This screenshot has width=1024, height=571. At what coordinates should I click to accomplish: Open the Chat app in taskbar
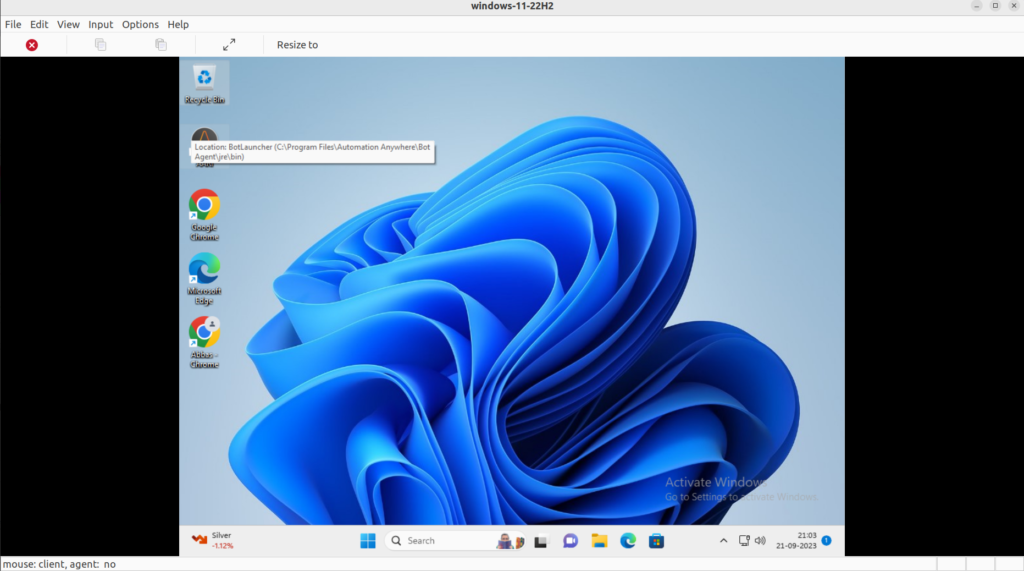point(570,541)
